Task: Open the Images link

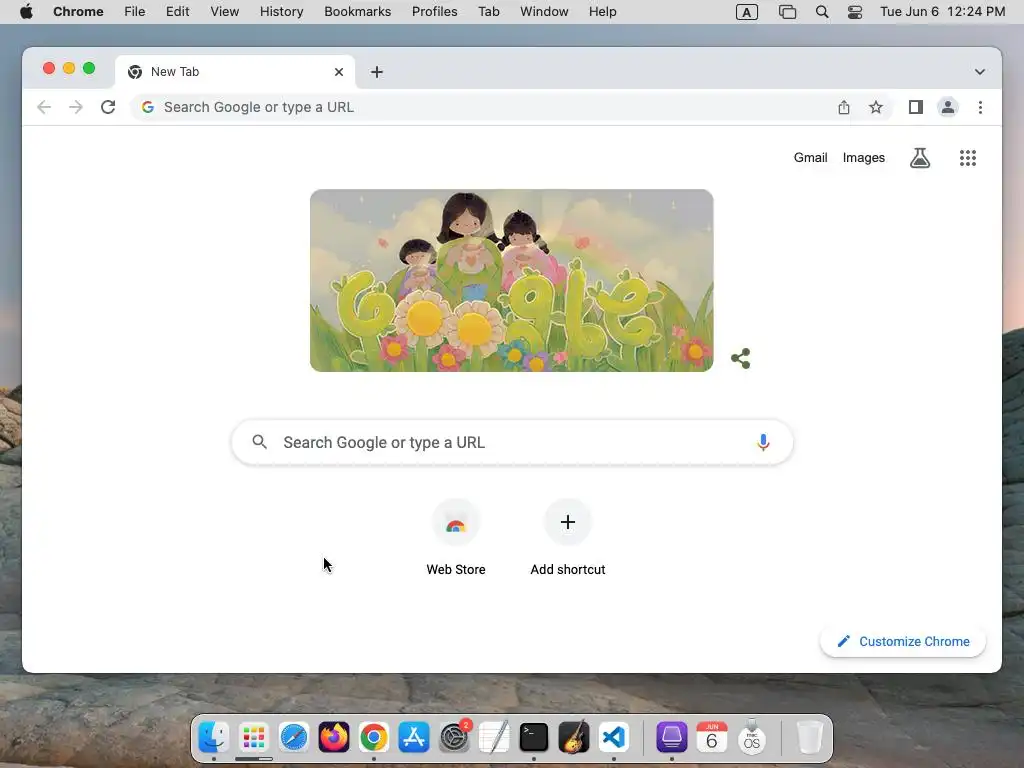Action: click(x=863, y=157)
